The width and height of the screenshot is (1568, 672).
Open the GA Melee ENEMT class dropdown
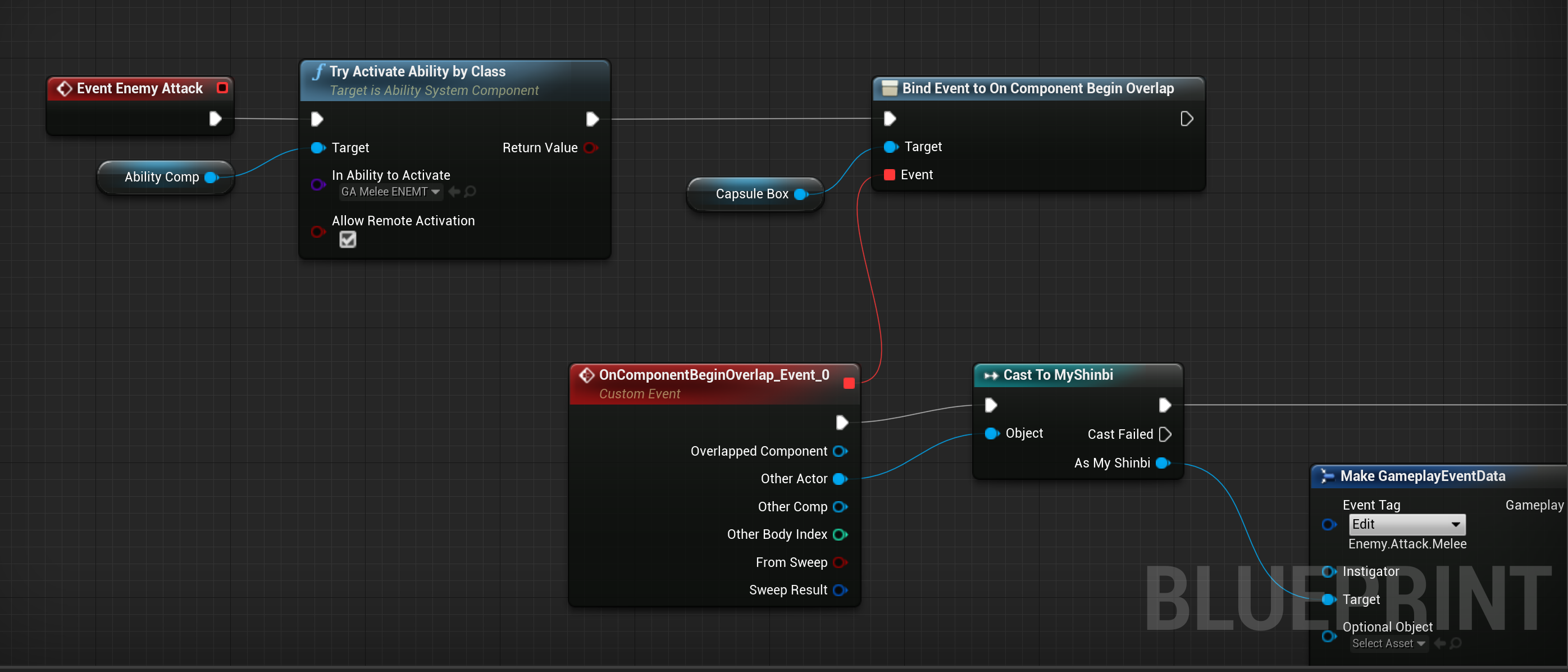(390, 191)
